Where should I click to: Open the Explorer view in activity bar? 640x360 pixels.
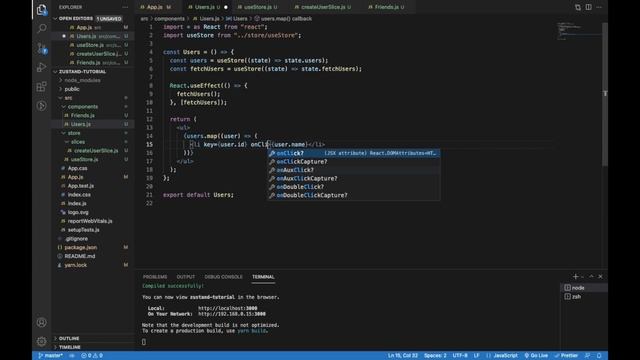[x=41, y=9]
